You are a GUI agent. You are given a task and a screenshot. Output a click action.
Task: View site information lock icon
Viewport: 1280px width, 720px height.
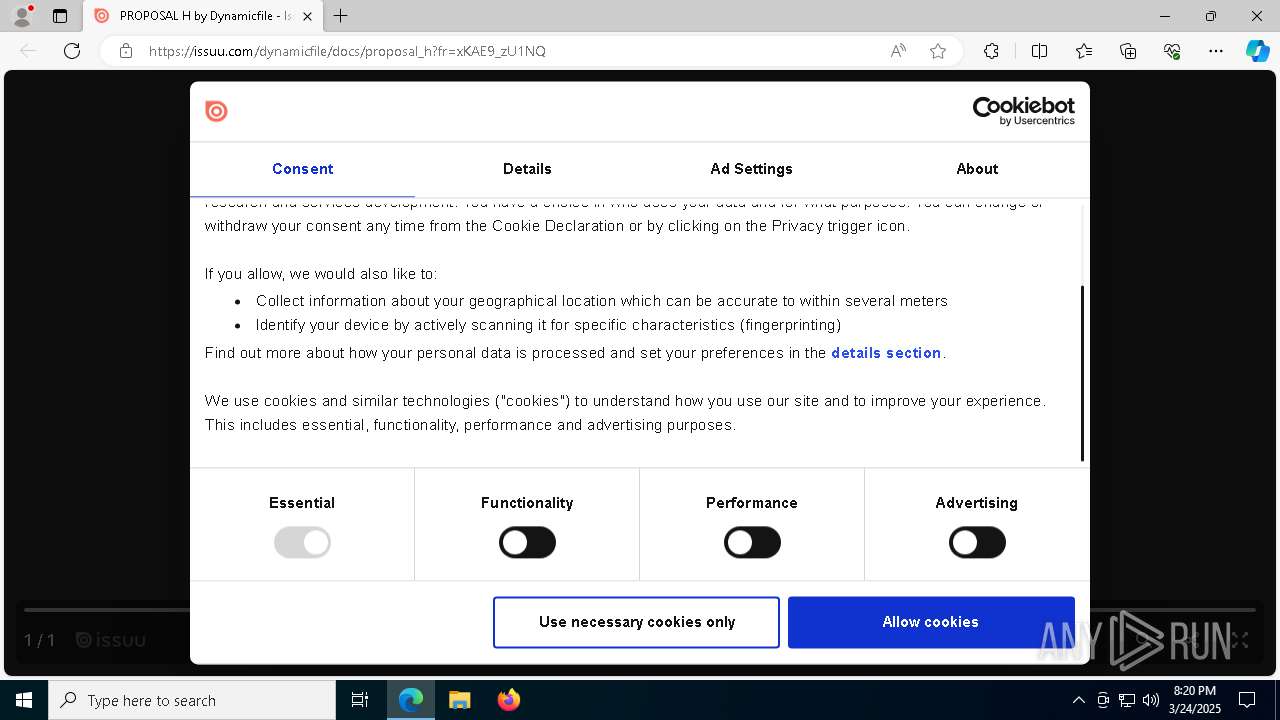pos(126,51)
